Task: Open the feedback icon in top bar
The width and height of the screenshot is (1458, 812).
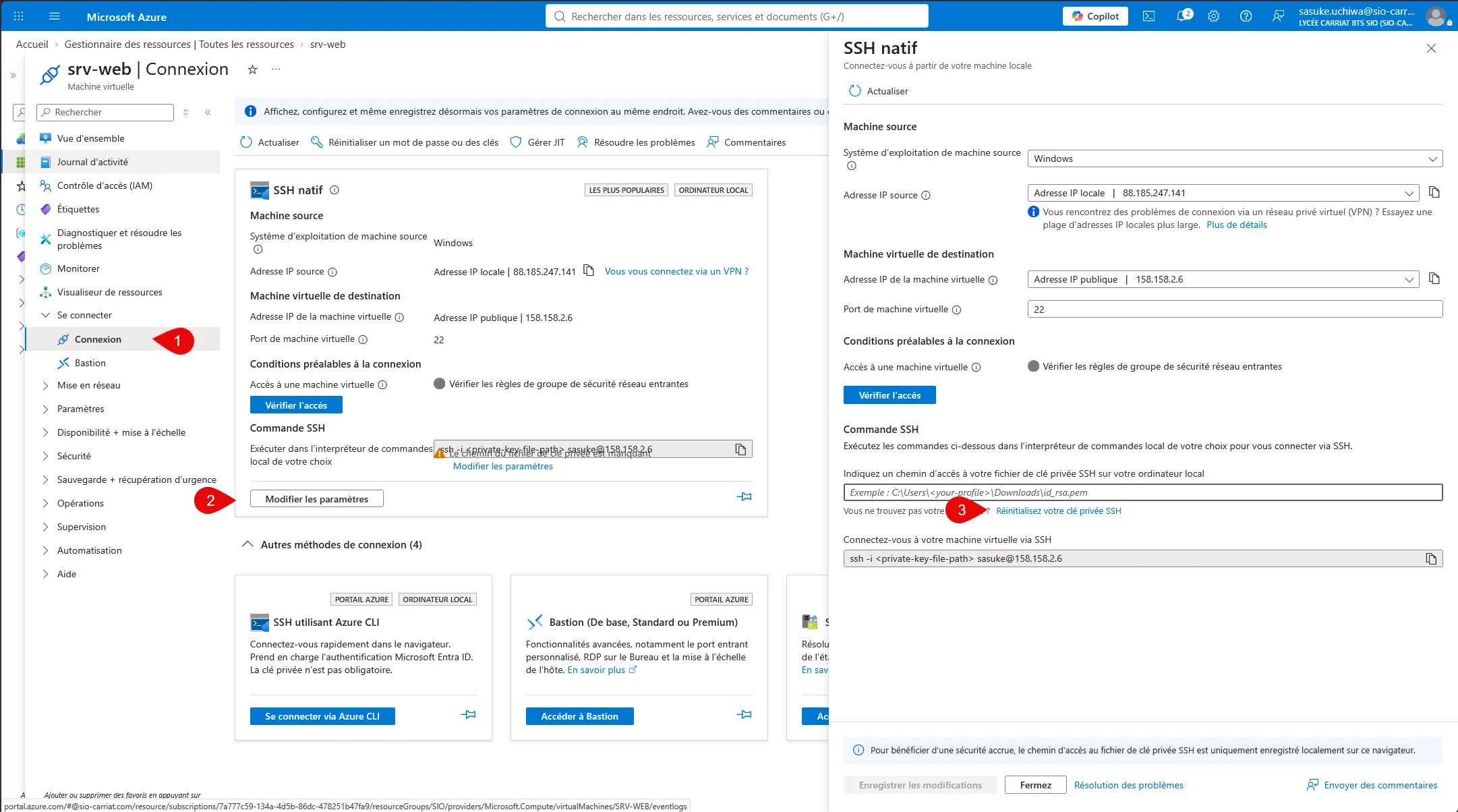Action: 1278,16
